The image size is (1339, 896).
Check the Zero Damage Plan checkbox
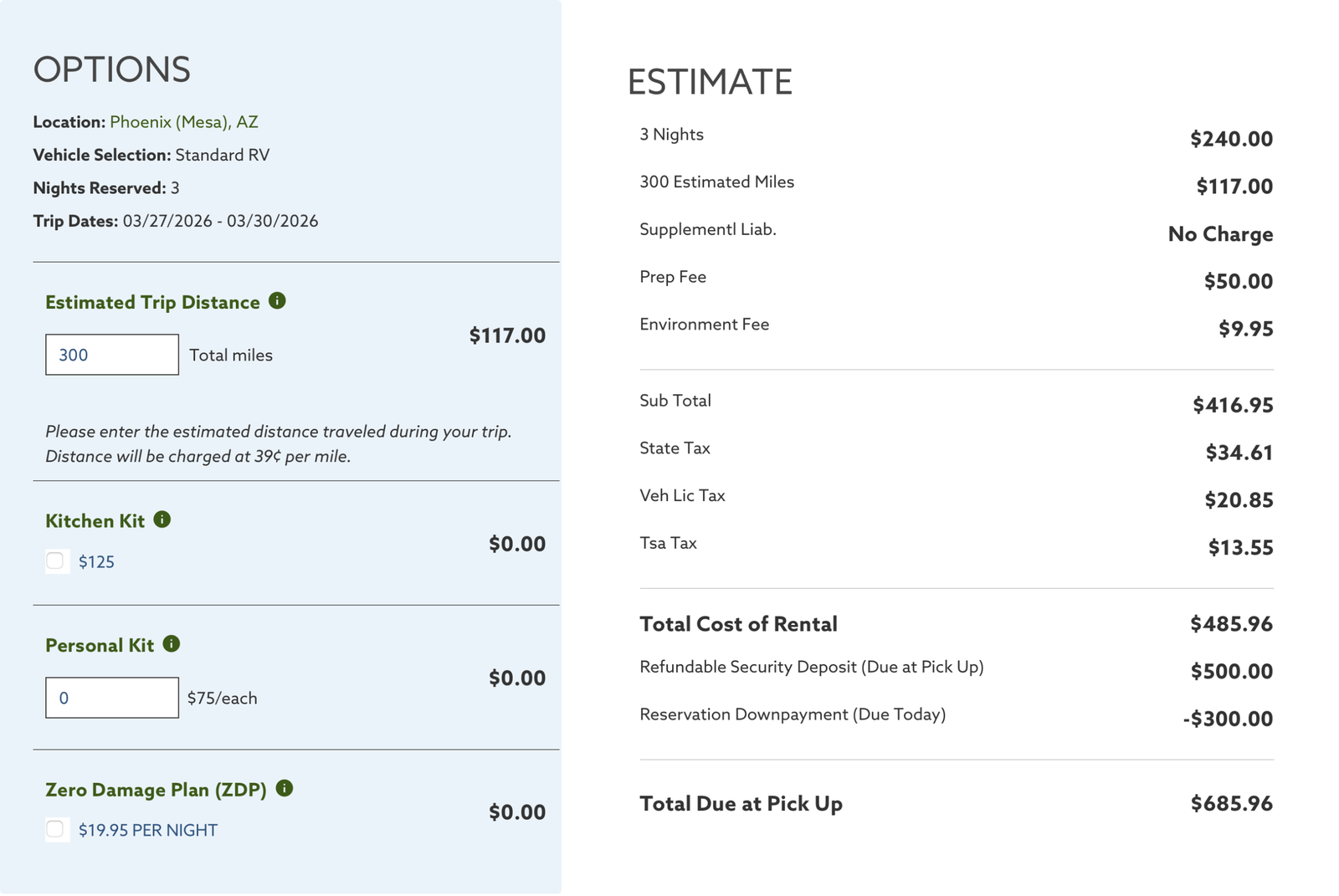(x=56, y=830)
